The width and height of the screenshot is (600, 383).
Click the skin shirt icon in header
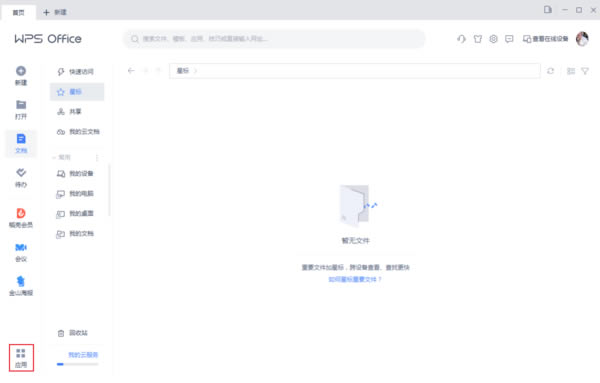pyautogui.click(x=478, y=39)
